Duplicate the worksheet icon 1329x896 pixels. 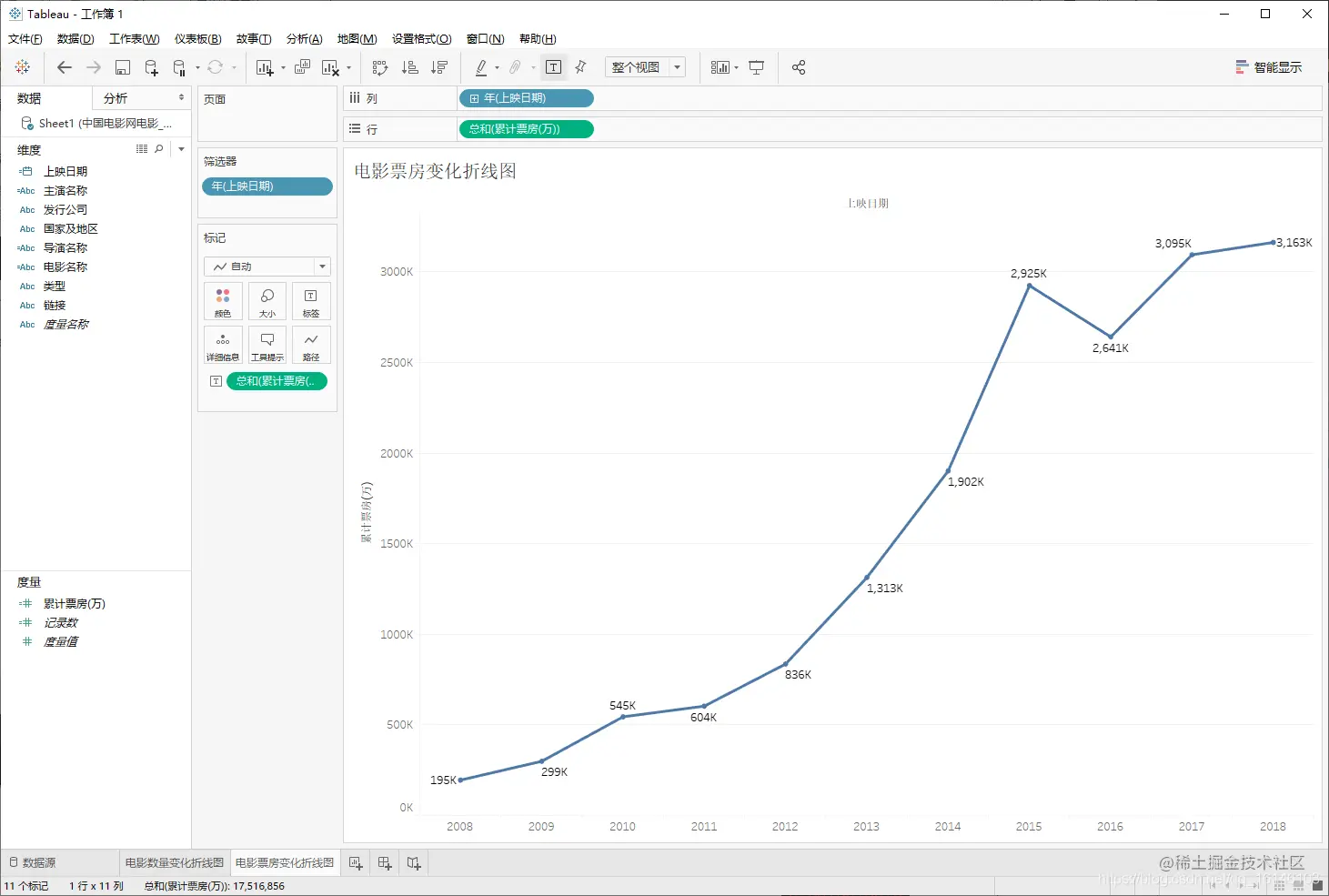tap(303, 67)
